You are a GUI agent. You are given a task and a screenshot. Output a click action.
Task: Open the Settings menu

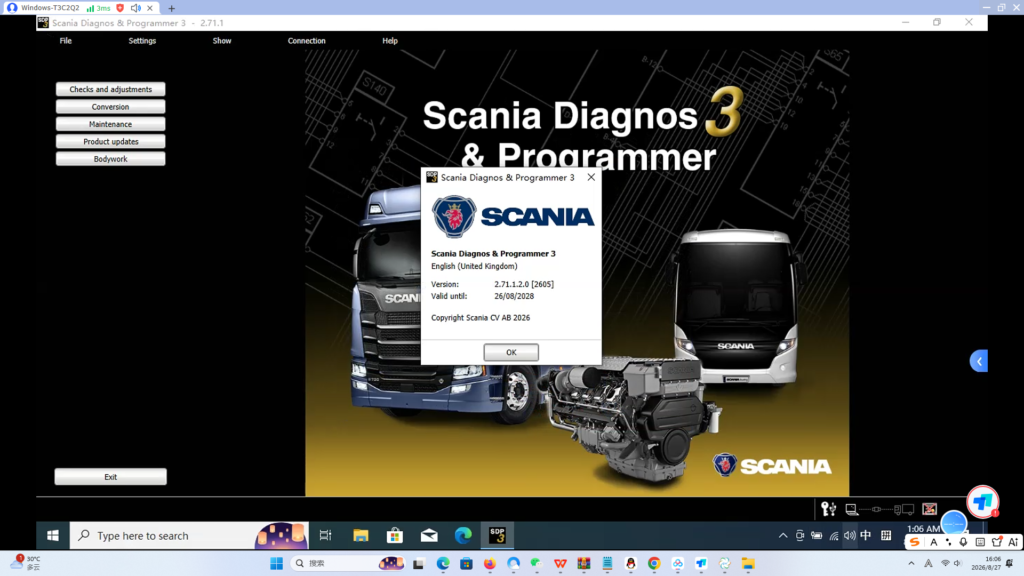(x=142, y=40)
